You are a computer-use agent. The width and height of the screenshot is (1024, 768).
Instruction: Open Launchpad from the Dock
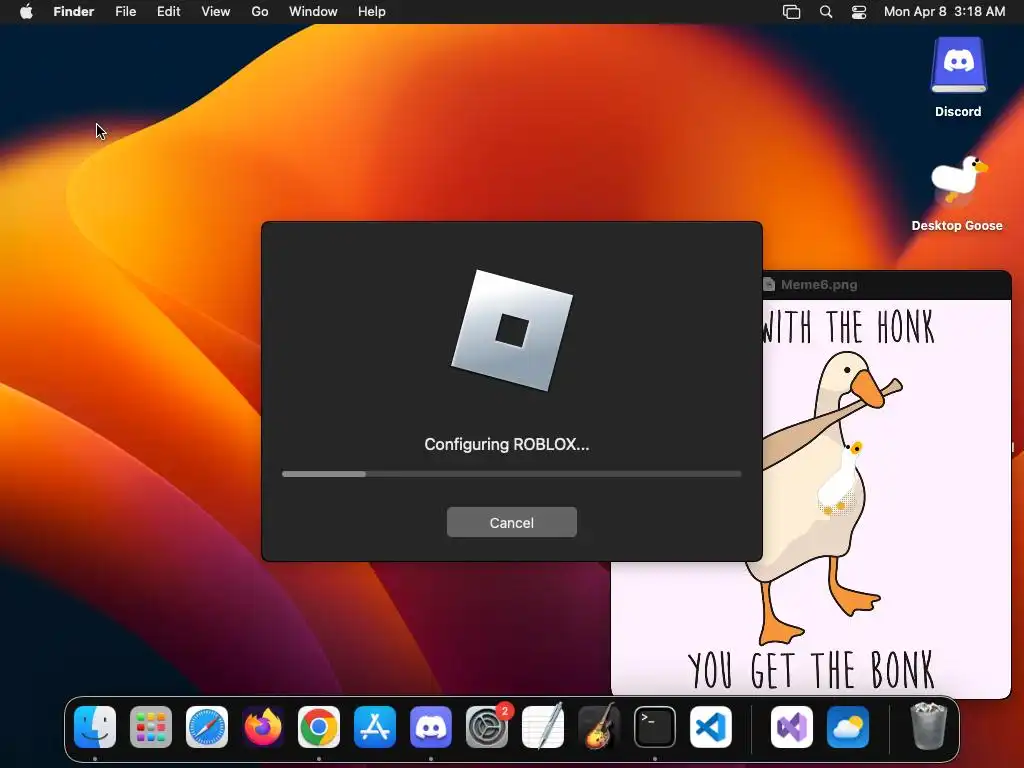151,727
